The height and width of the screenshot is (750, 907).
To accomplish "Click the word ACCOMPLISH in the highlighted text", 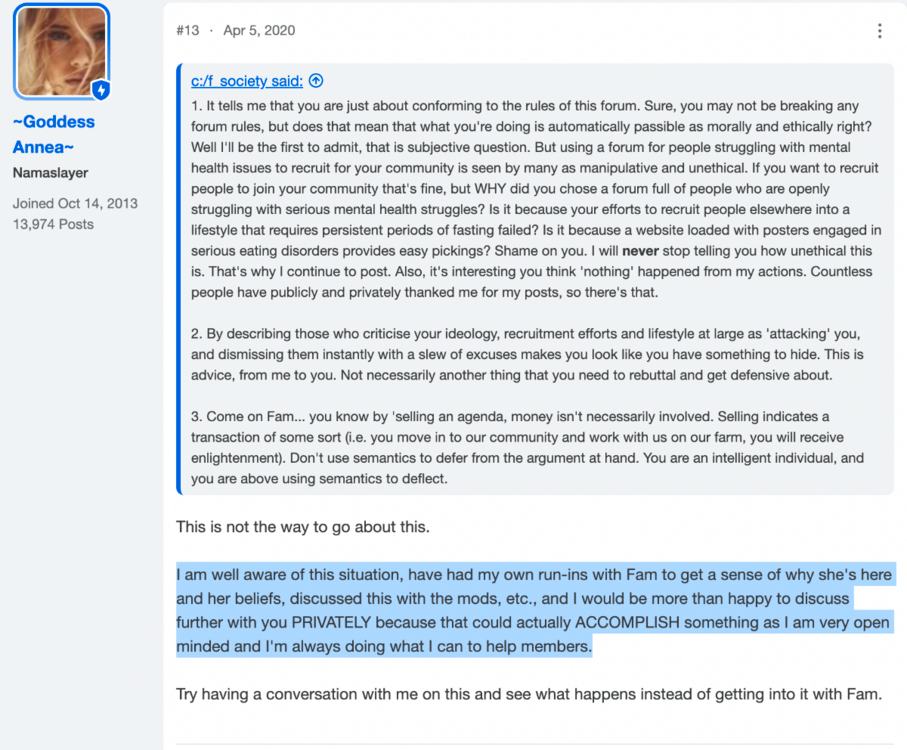I will coord(627,623).
